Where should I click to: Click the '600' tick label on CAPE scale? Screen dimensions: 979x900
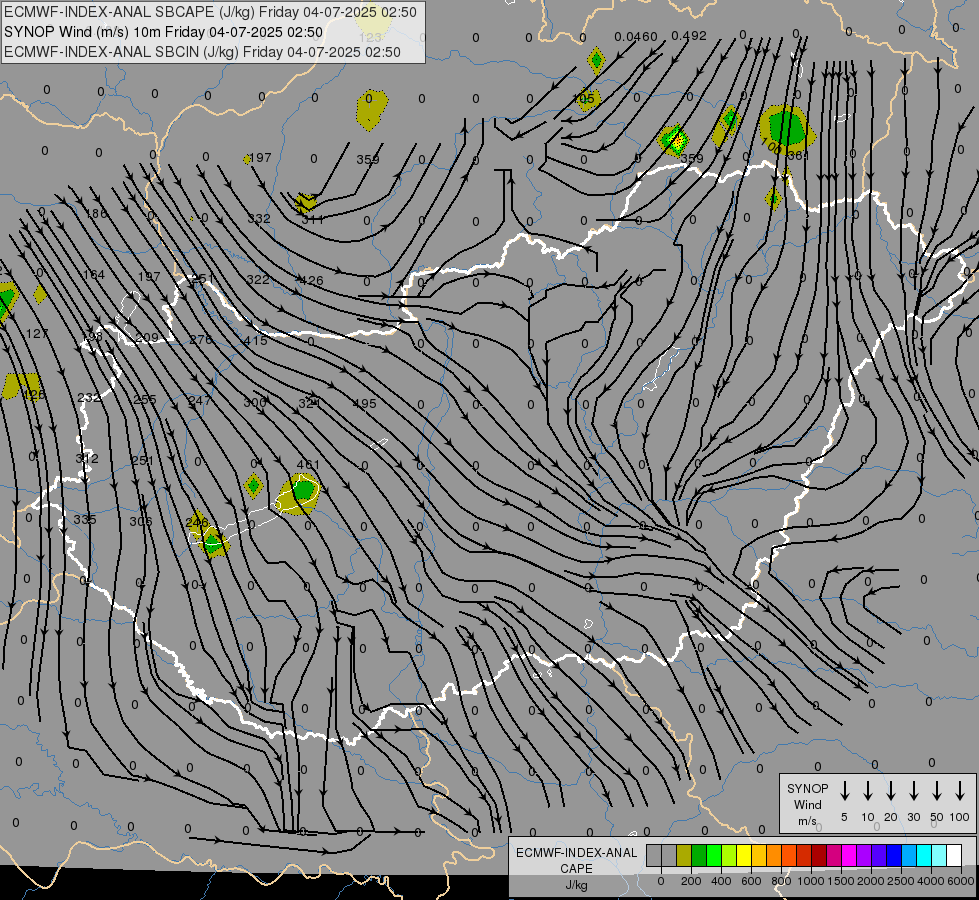click(x=751, y=881)
